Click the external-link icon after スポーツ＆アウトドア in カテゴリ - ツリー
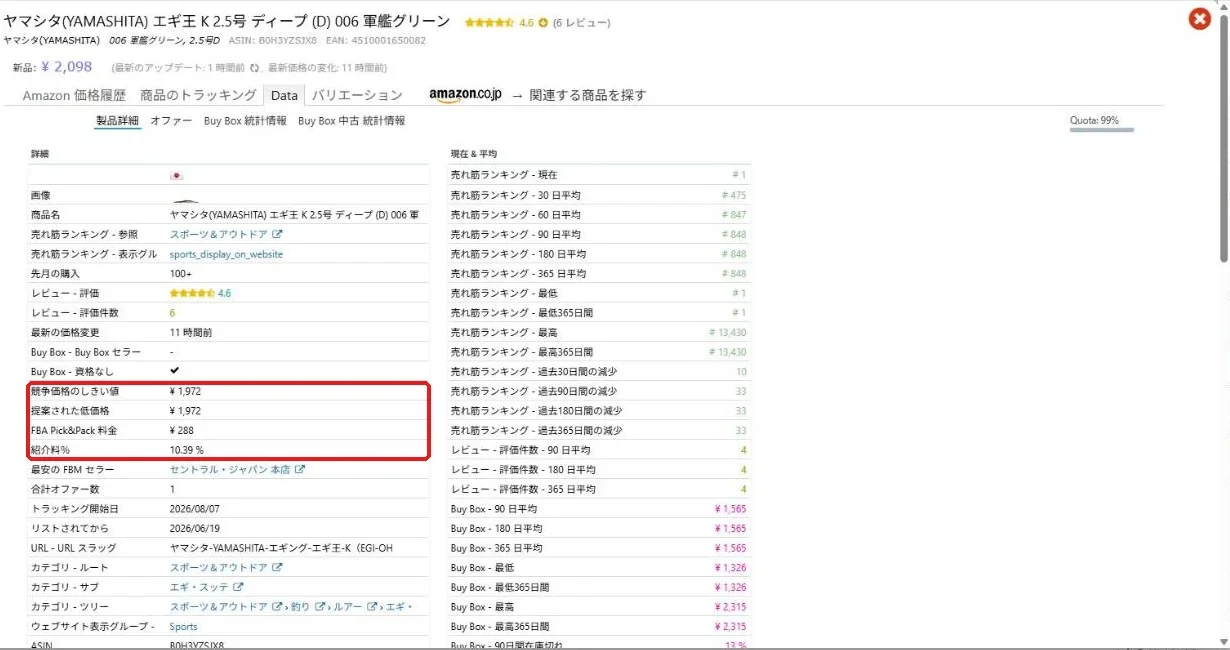The image size is (1230, 650). click(277, 606)
